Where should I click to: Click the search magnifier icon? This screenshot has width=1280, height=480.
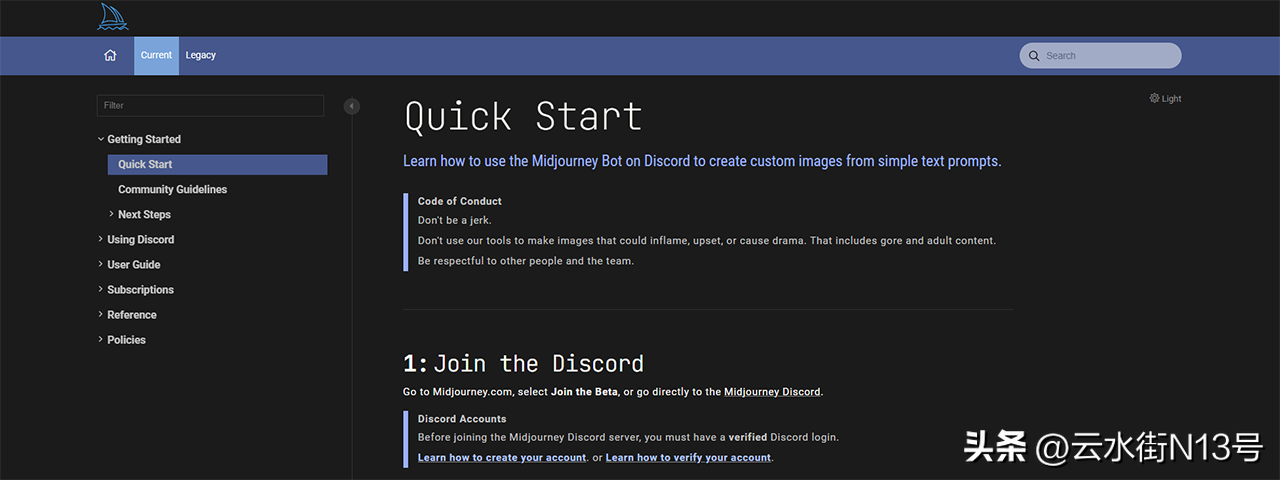[x=1034, y=56]
